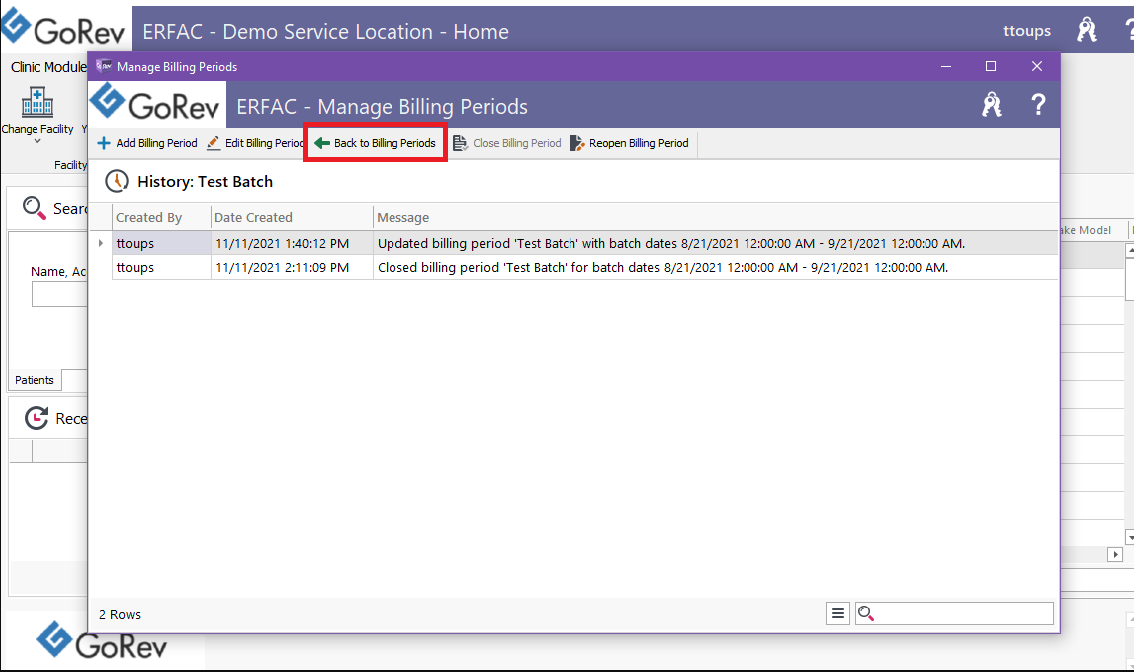Click the History clock icon

(x=116, y=181)
